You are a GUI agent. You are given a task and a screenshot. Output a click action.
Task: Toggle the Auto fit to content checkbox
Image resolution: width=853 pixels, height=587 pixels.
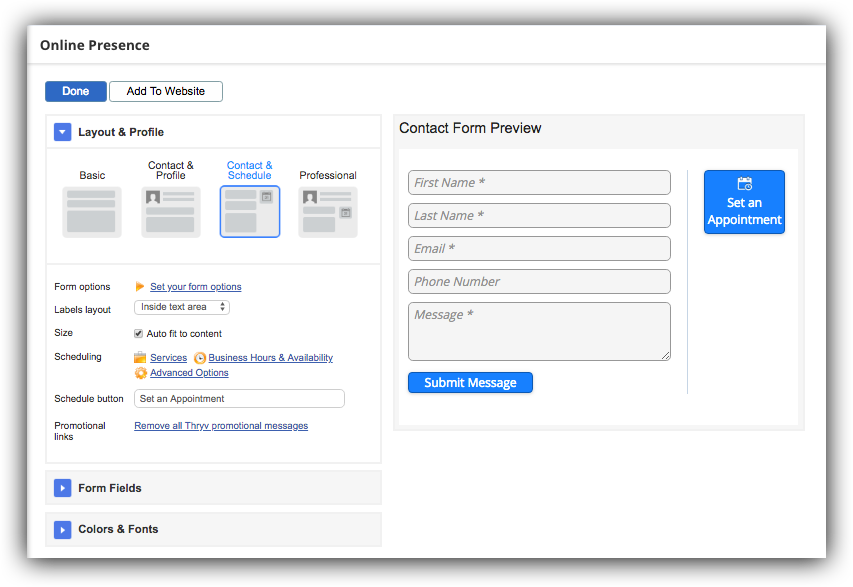click(137, 333)
